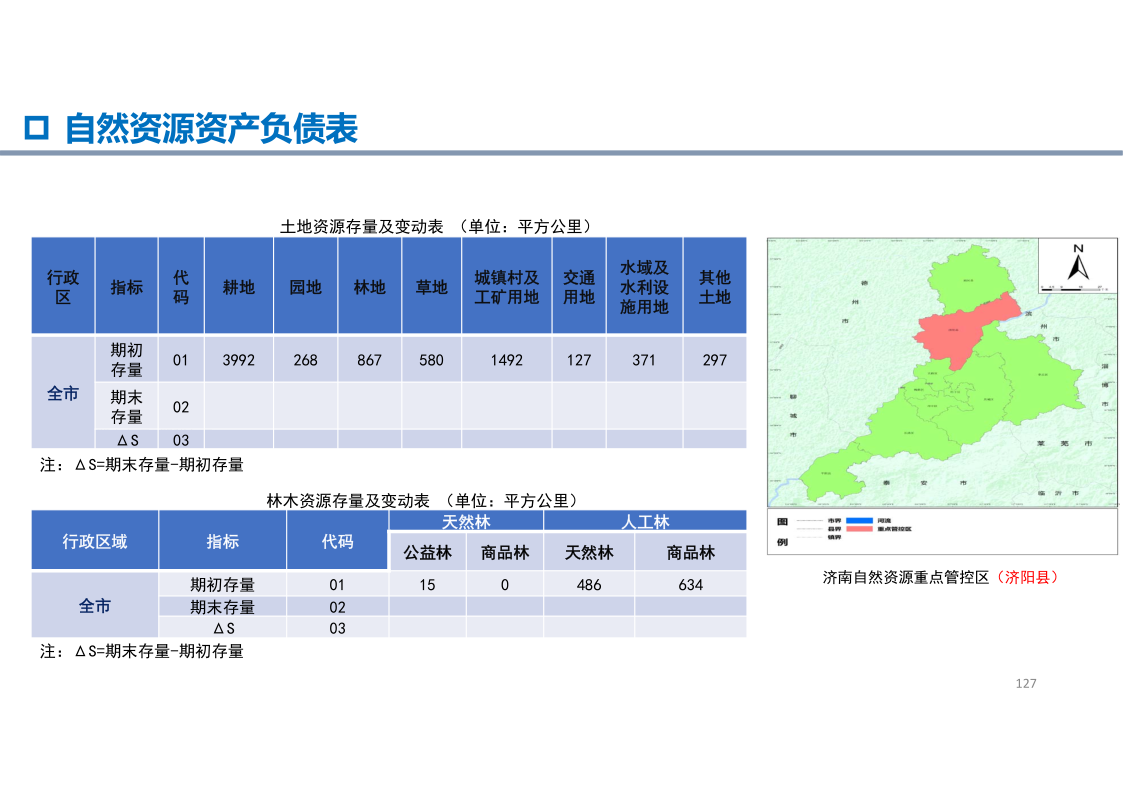This screenshot has height=794, width=1123.
Task: Select 全市 cell in the land resource table
Action: [63, 393]
